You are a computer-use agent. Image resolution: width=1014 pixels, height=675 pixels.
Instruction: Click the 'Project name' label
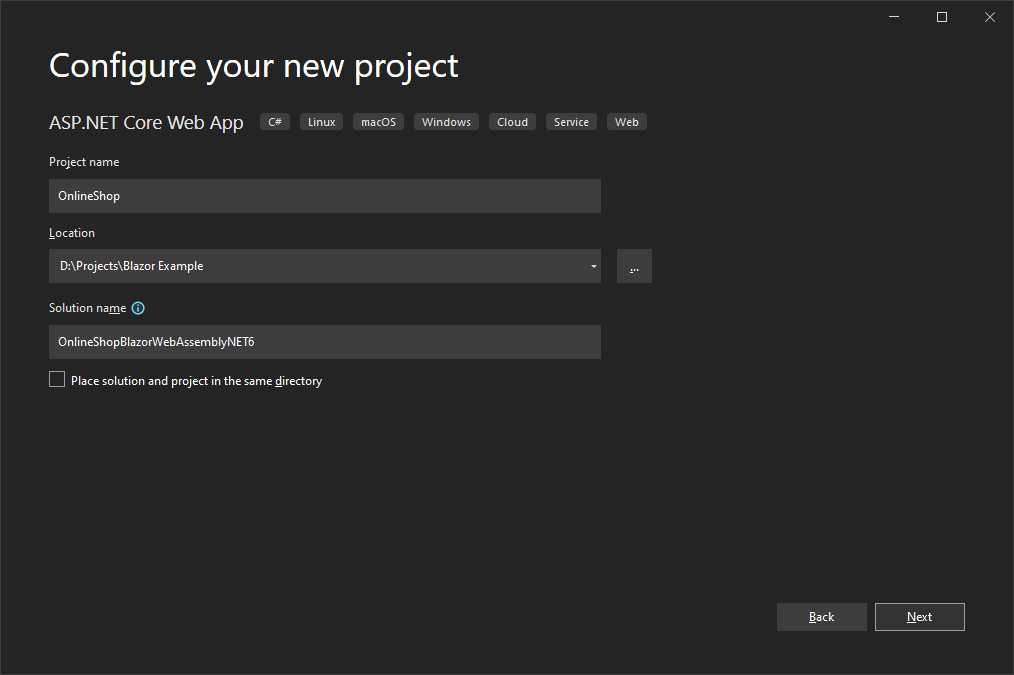click(84, 162)
